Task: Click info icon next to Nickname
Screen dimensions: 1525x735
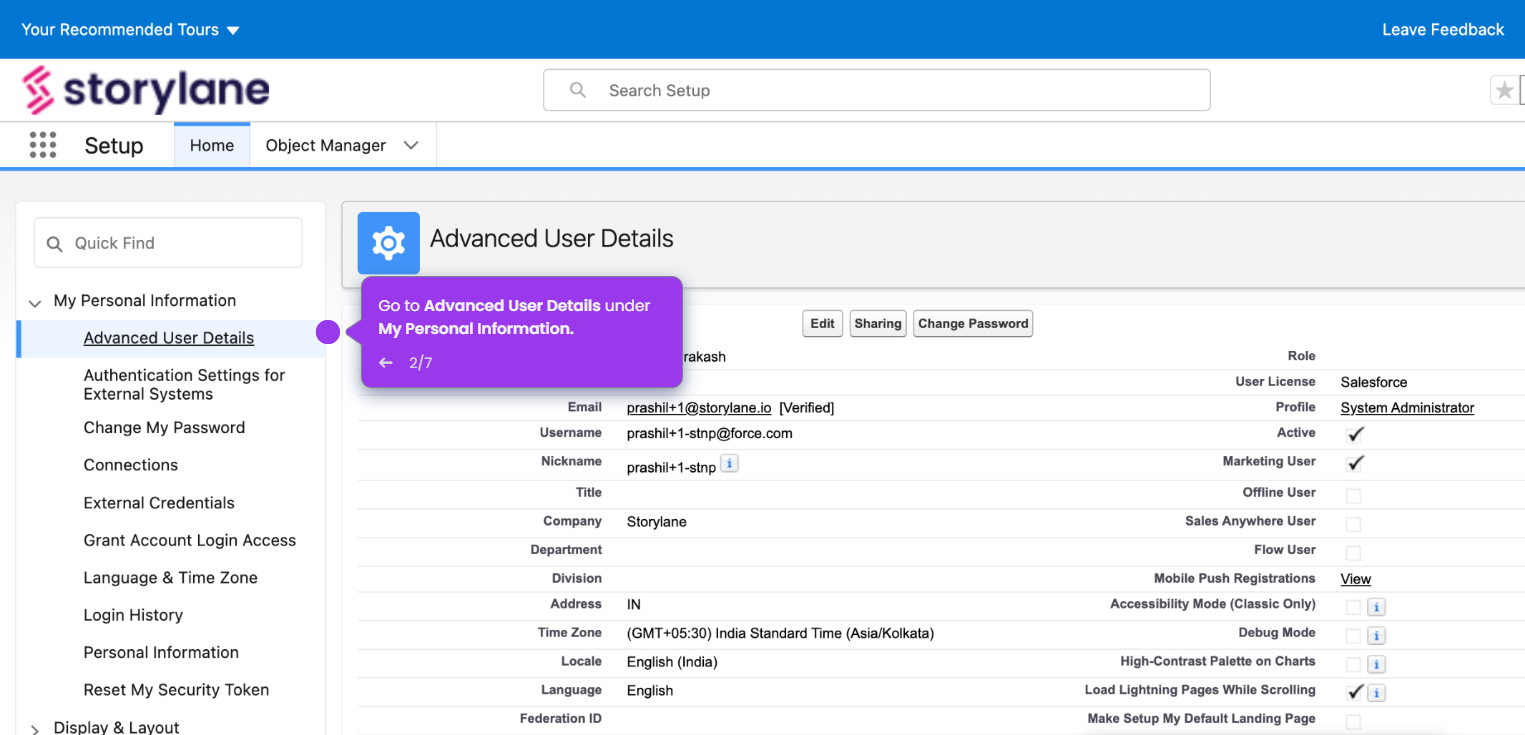Action: (x=730, y=464)
